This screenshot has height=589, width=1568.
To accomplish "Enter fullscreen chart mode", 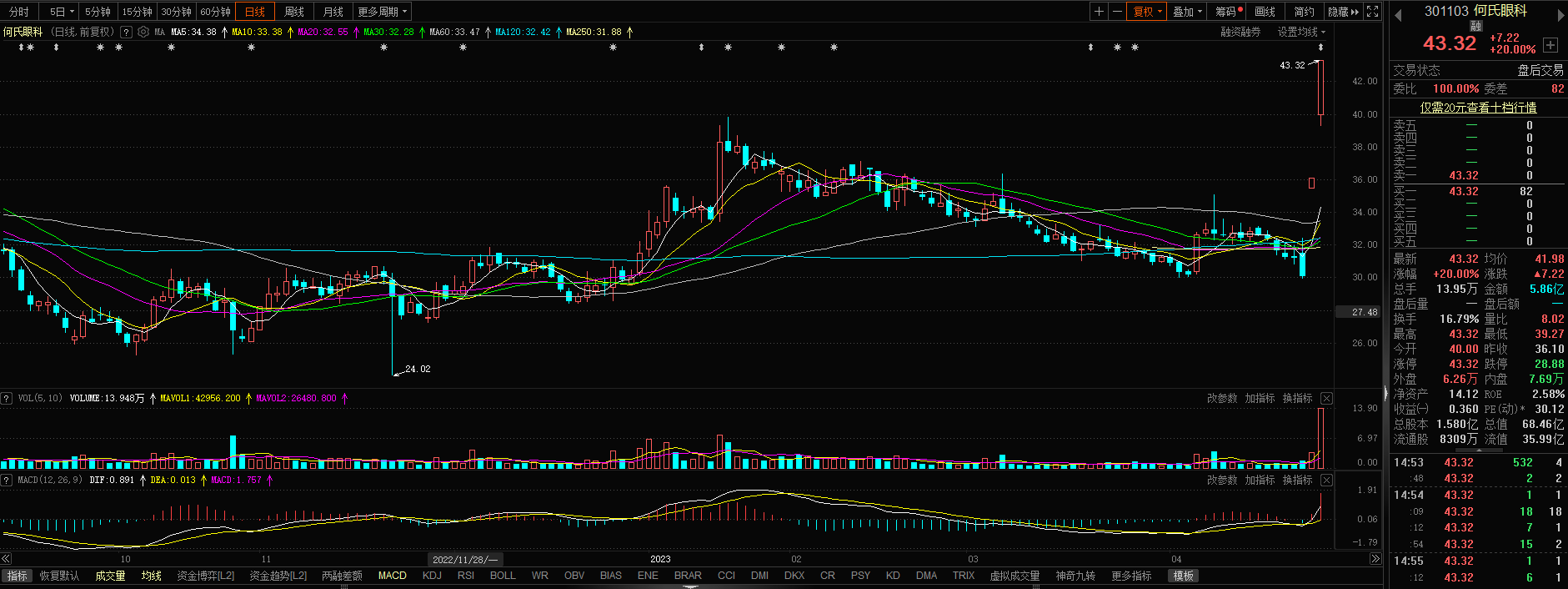I will [x=1372, y=12].
